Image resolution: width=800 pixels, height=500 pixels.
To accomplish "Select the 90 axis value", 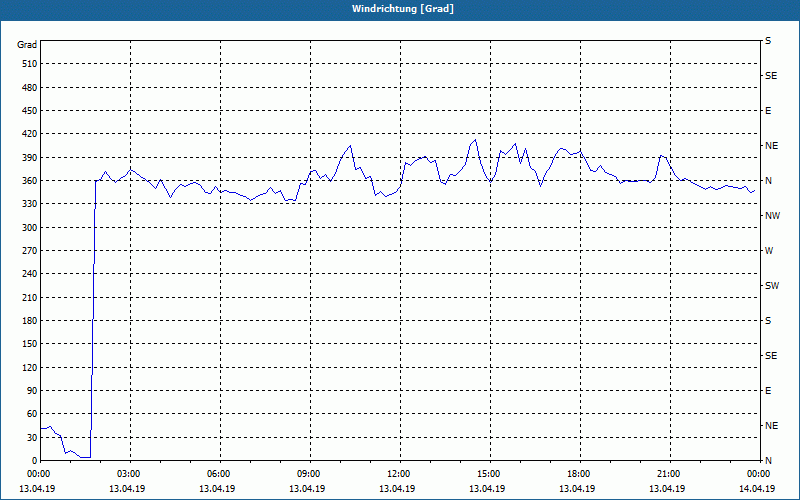I will tap(31, 391).
